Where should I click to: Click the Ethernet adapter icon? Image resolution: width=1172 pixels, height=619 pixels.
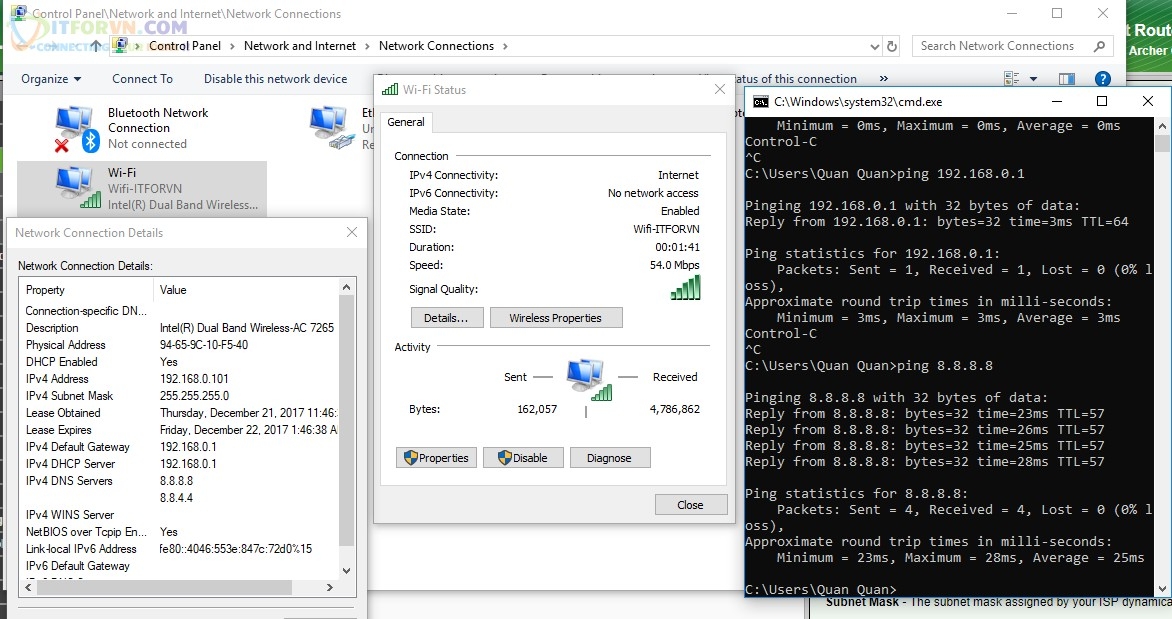(332, 128)
